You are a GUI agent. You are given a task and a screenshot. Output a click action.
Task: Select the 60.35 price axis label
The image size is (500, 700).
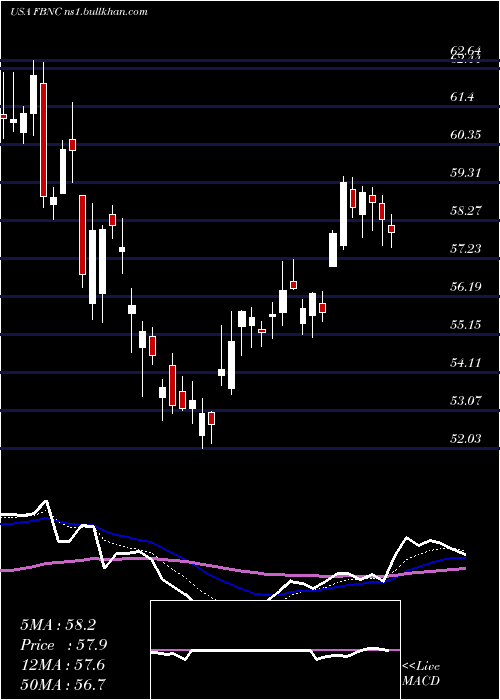(466, 134)
